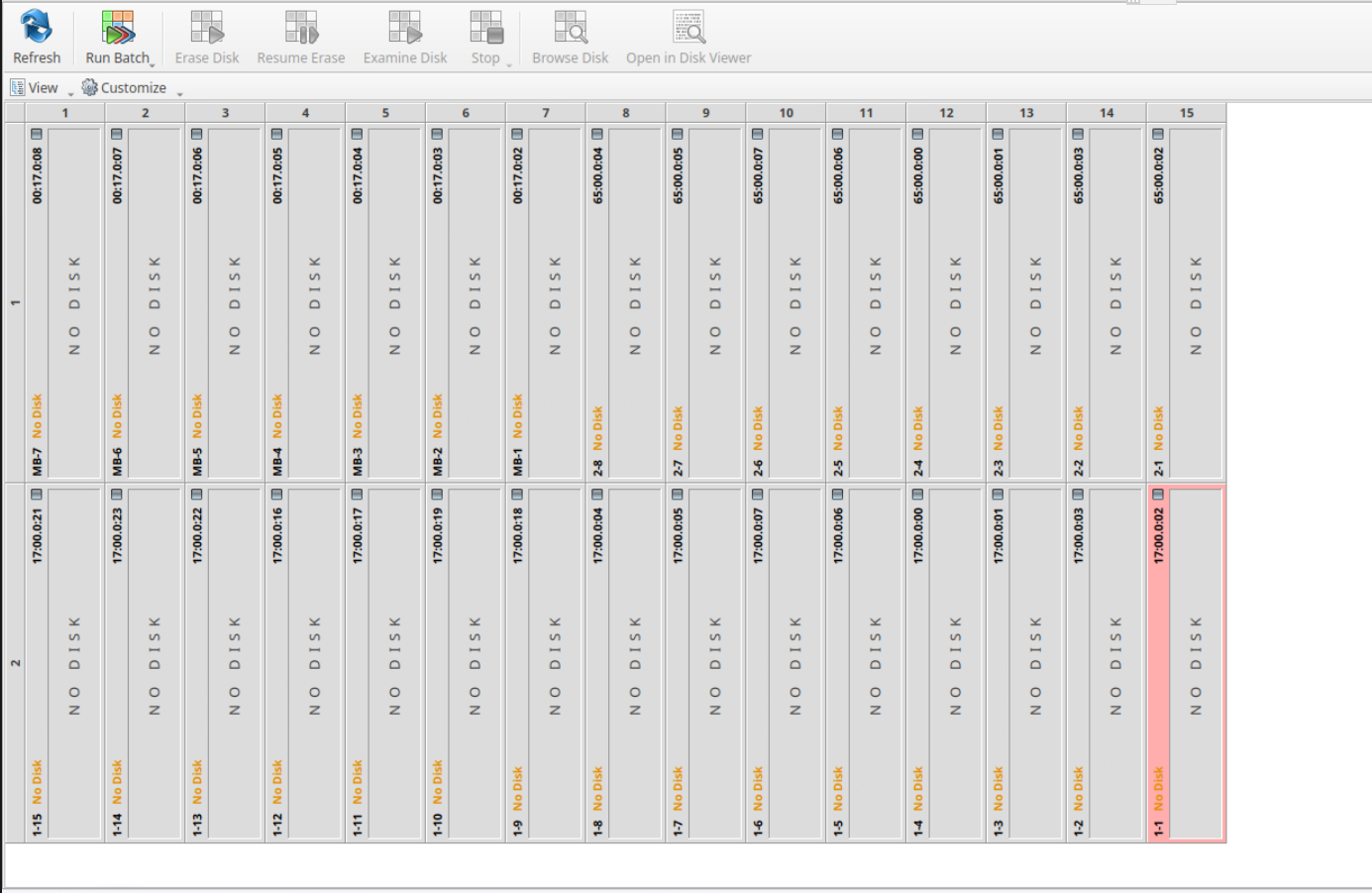Viewport: 1372px width, 893px height.
Task: Click the slot label 2-3
Action: pos(999,467)
